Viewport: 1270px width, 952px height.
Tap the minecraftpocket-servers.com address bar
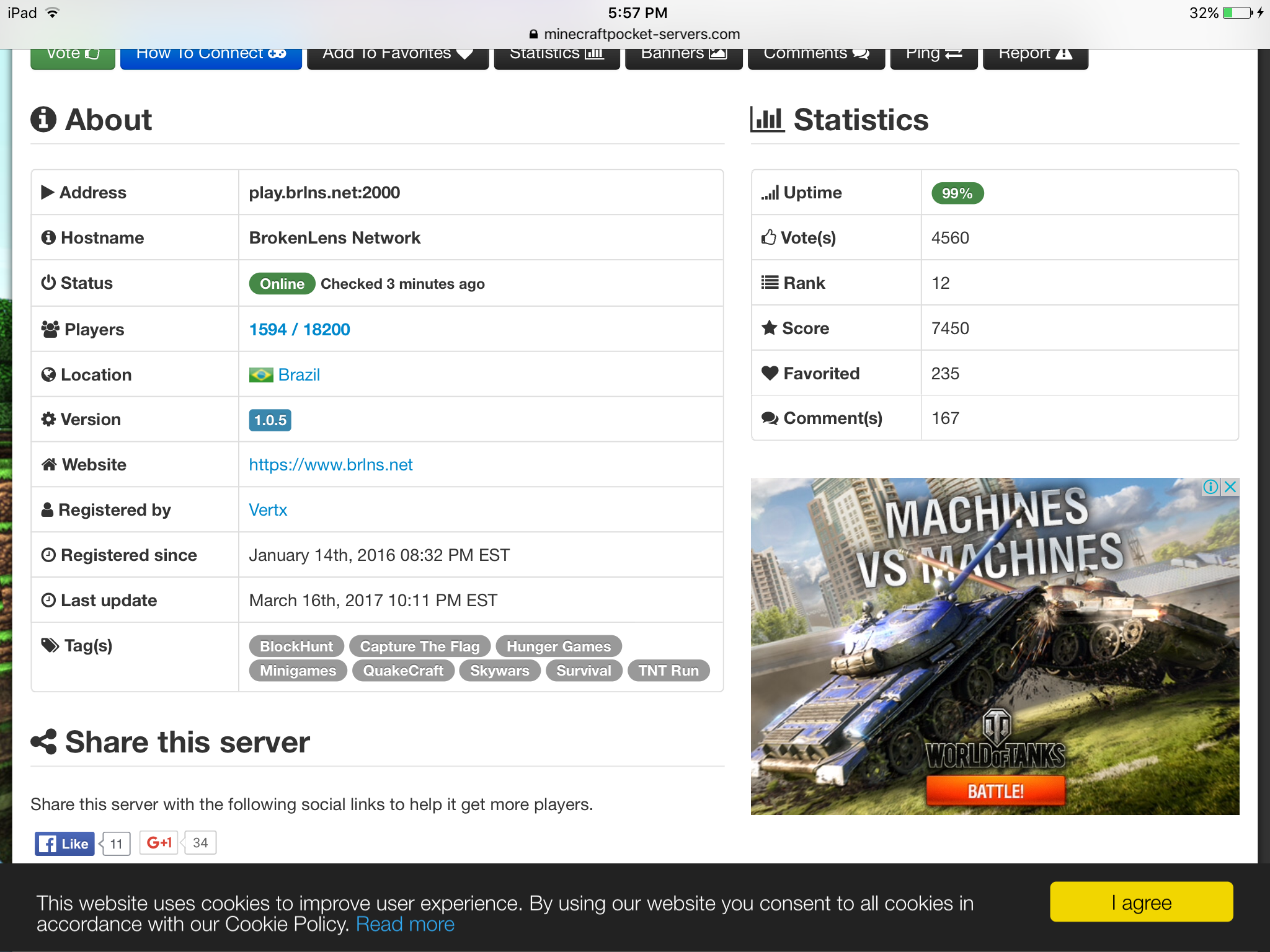635,34
